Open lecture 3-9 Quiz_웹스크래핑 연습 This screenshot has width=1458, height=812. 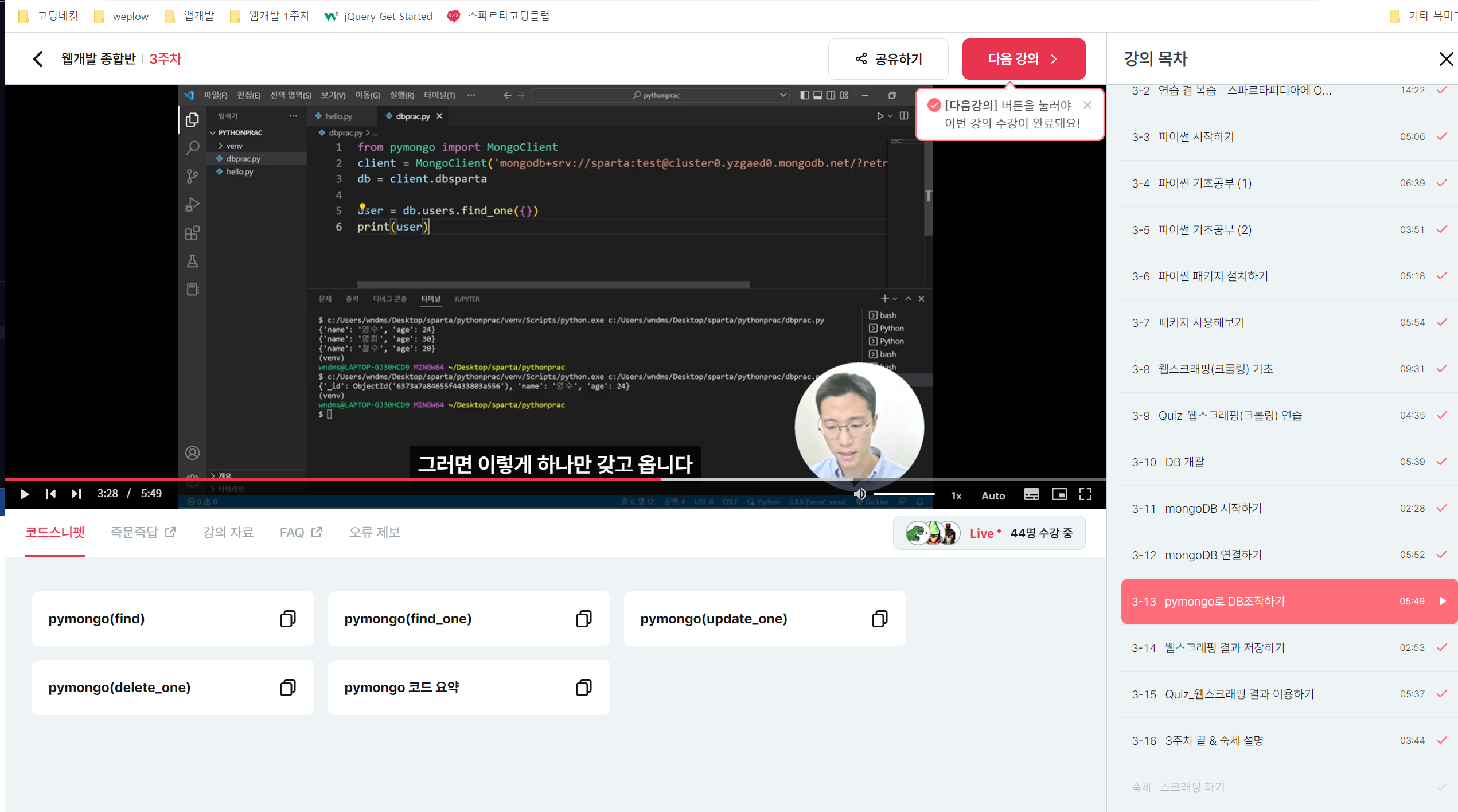pyautogui.click(x=1289, y=416)
